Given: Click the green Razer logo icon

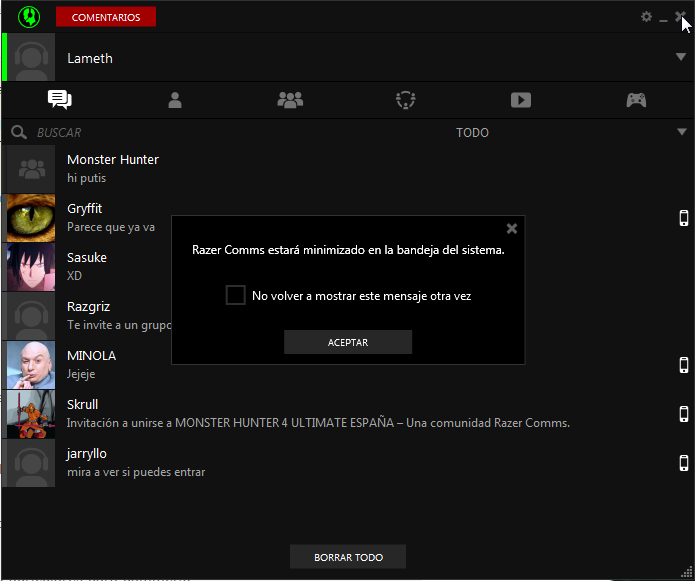Looking at the screenshot, I should tap(29, 17).
